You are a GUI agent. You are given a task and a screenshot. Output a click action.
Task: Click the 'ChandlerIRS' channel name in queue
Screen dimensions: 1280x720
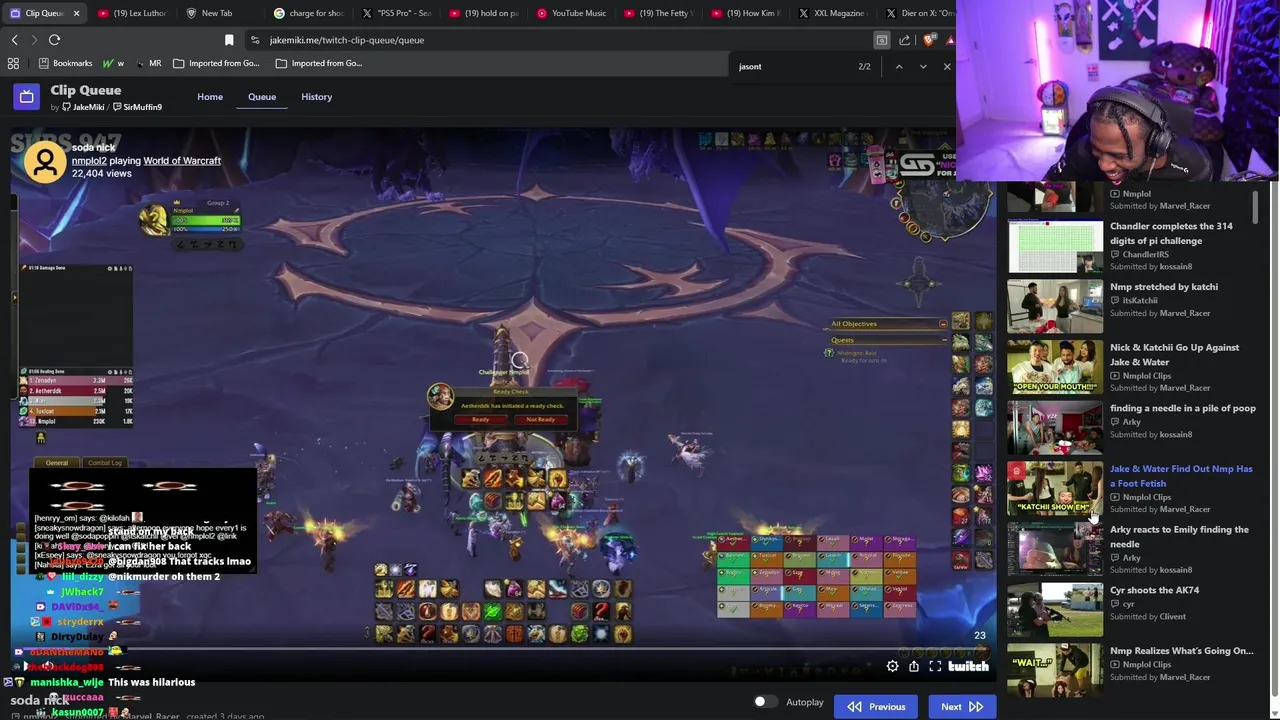1145,254
